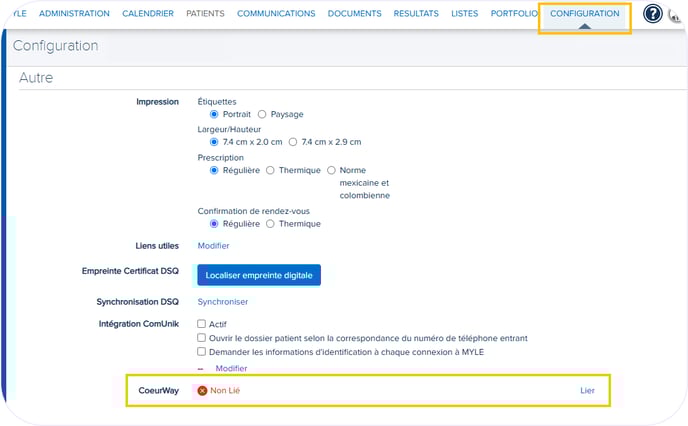Click the Lier link for CoeurWay
Viewport: 688px width, 426px height.
pyautogui.click(x=587, y=390)
